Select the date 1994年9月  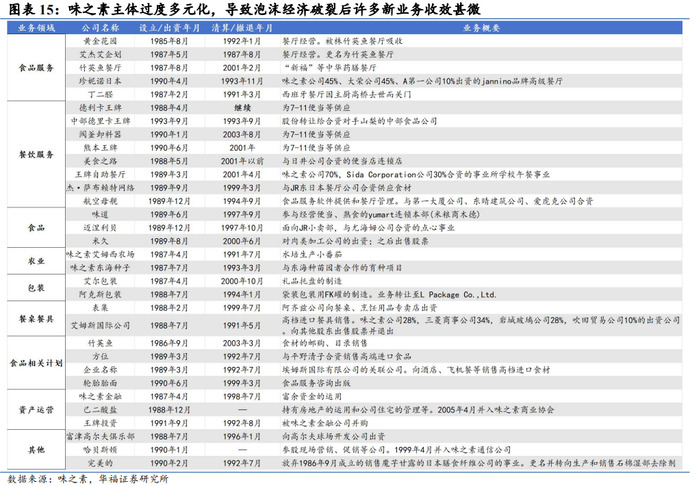pos(242,201)
